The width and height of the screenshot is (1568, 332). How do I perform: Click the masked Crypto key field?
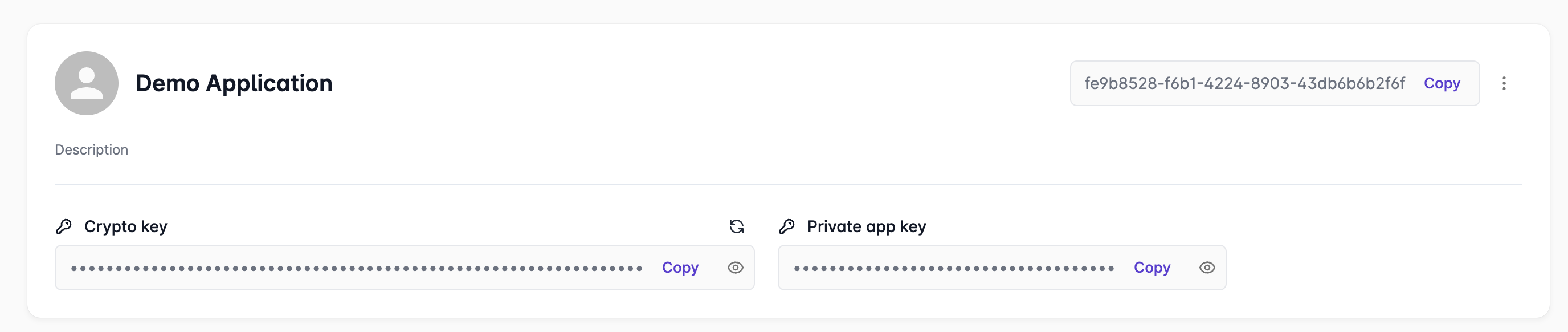pos(356,268)
